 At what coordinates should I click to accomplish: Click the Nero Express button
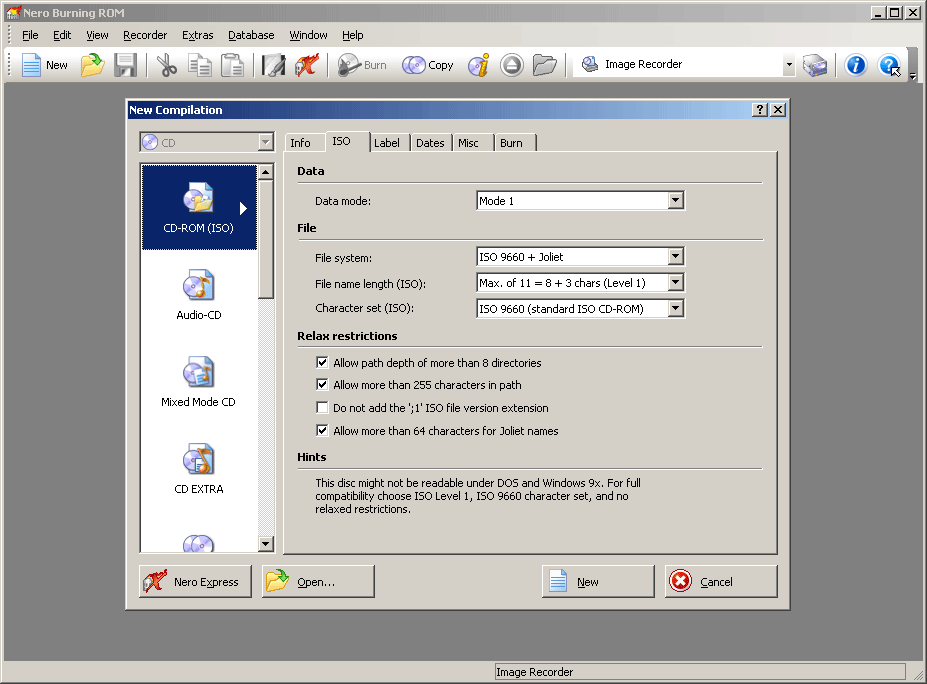196,581
